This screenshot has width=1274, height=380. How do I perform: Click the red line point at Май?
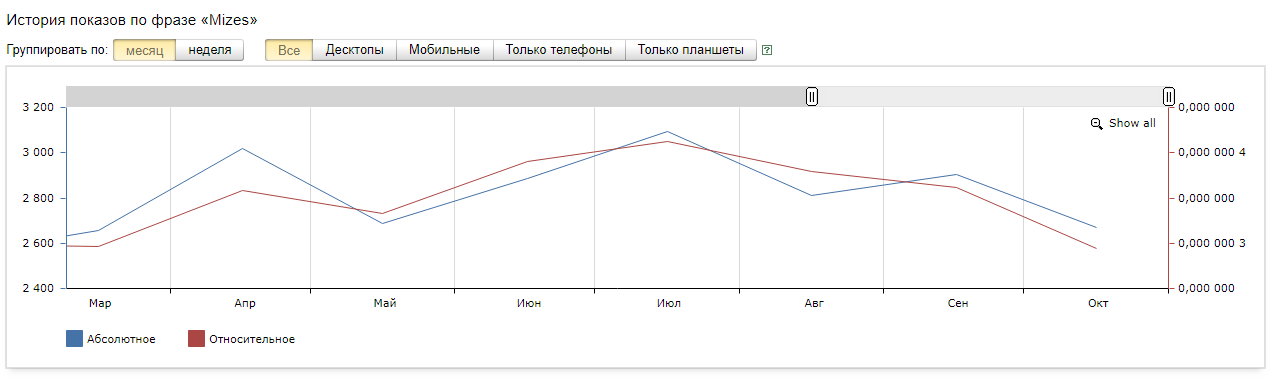pyautogui.click(x=384, y=213)
